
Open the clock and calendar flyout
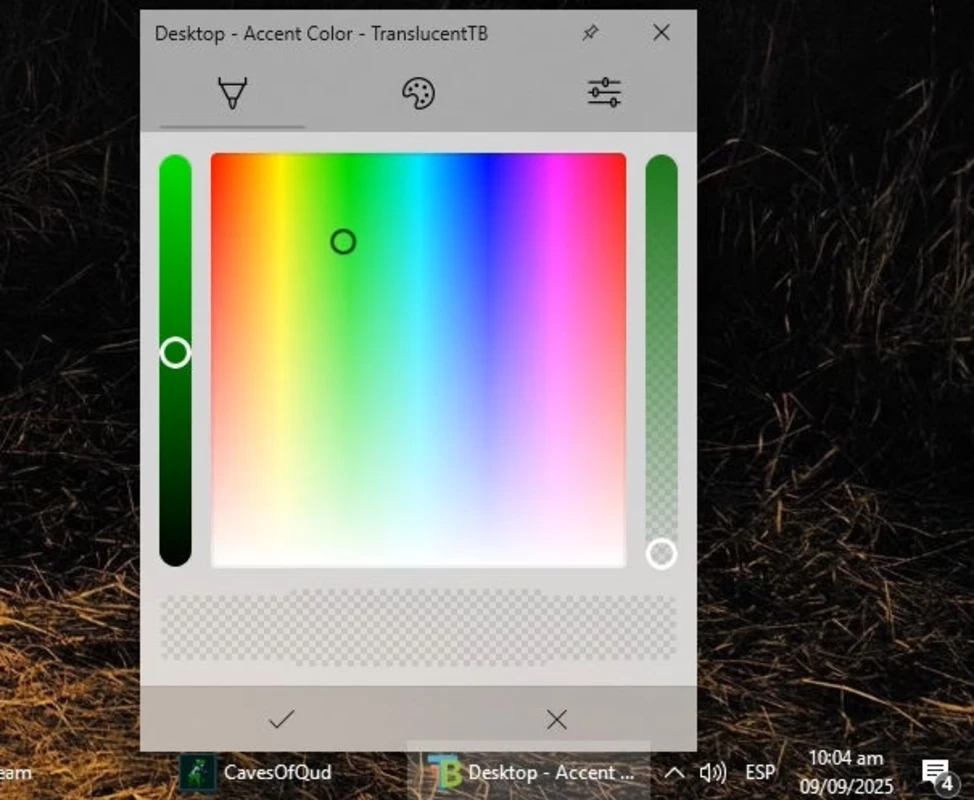[845, 772]
